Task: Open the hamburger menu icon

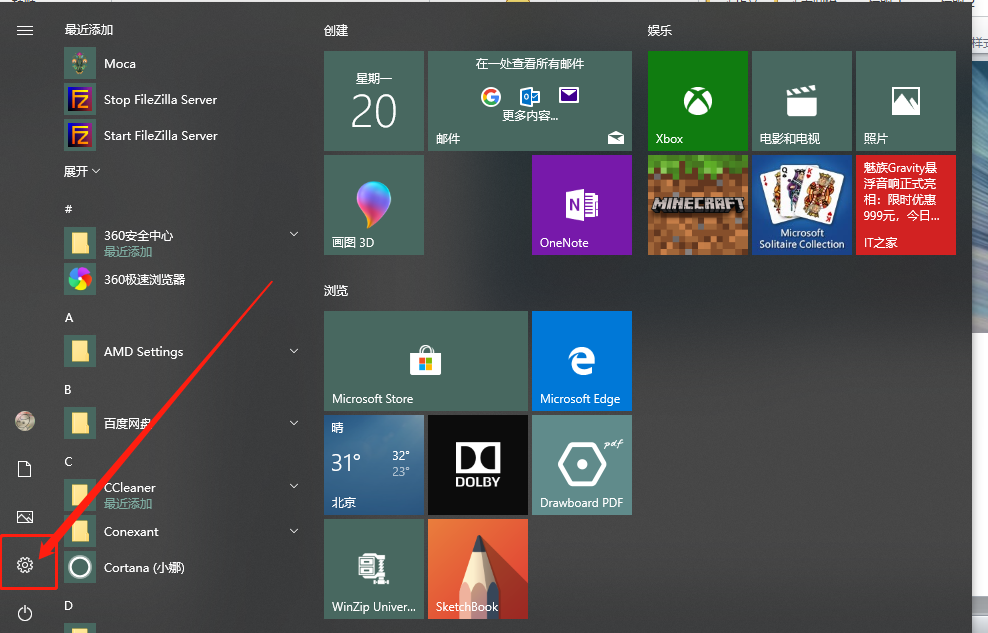Action: (x=25, y=30)
